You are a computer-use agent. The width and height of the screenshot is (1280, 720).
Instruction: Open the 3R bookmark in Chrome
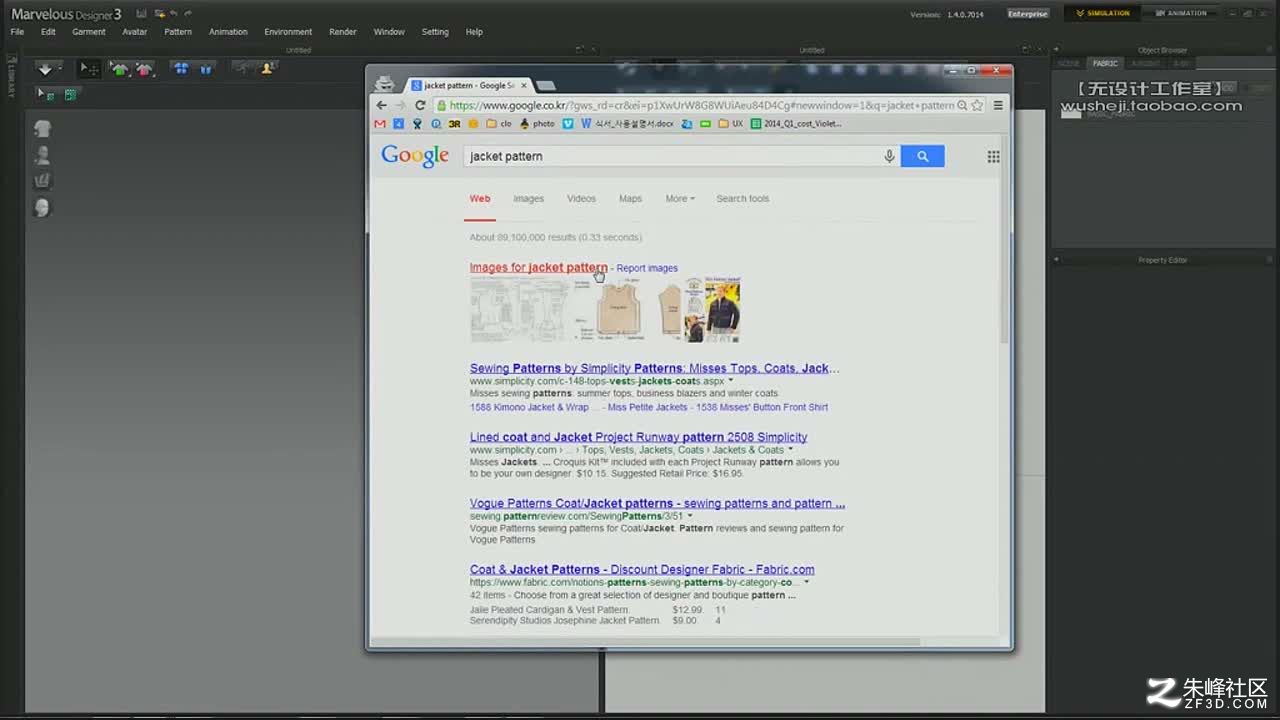pyautogui.click(x=454, y=124)
